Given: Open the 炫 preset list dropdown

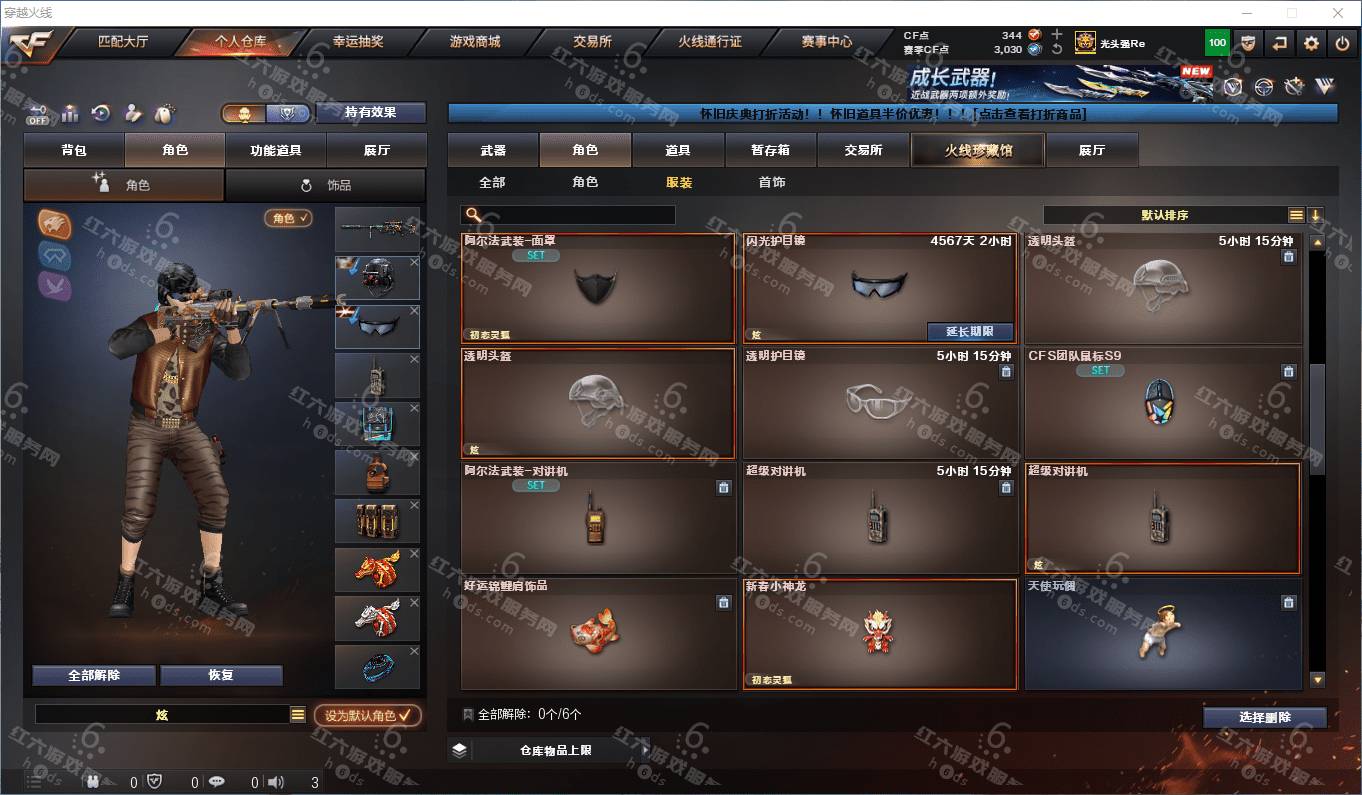Looking at the screenshot, I should tap(298, 715).
